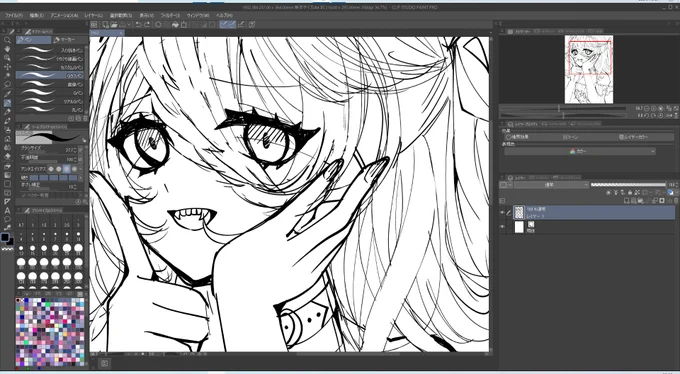
Task: Click the Undo arrow in the command bar
Action: point(138,25)
